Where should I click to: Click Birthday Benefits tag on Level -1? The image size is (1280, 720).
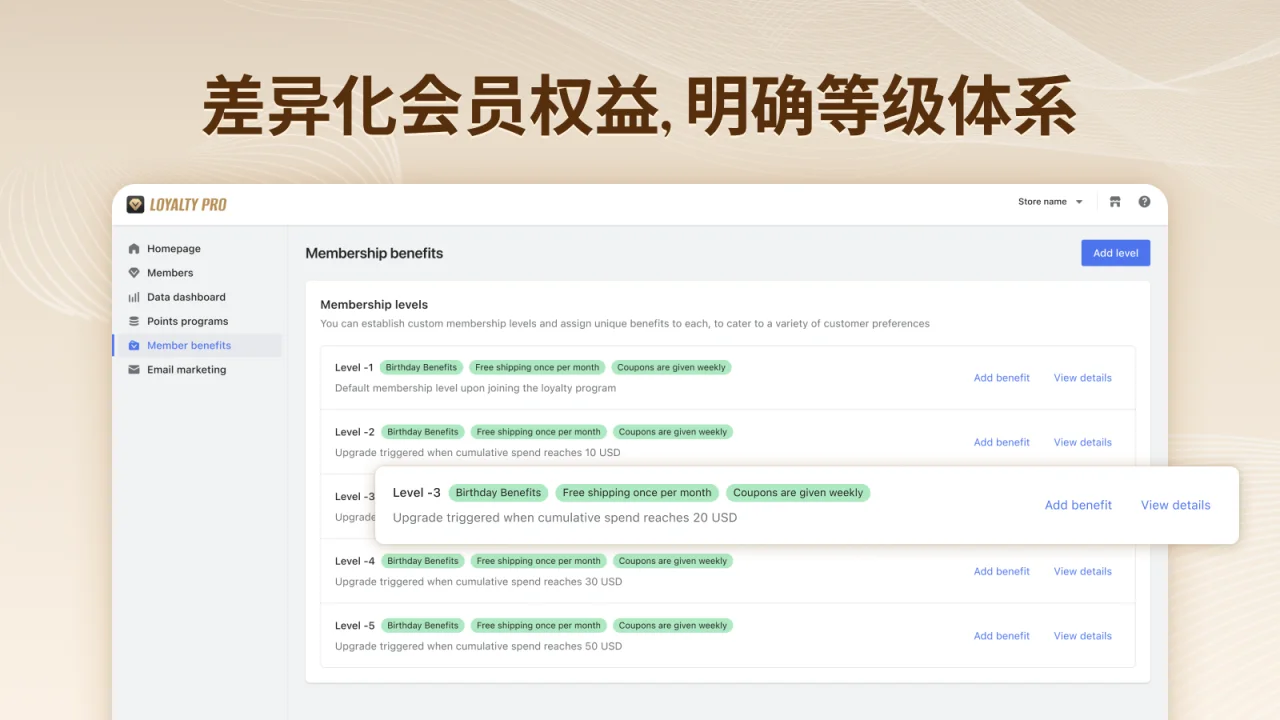pos(421,367)
